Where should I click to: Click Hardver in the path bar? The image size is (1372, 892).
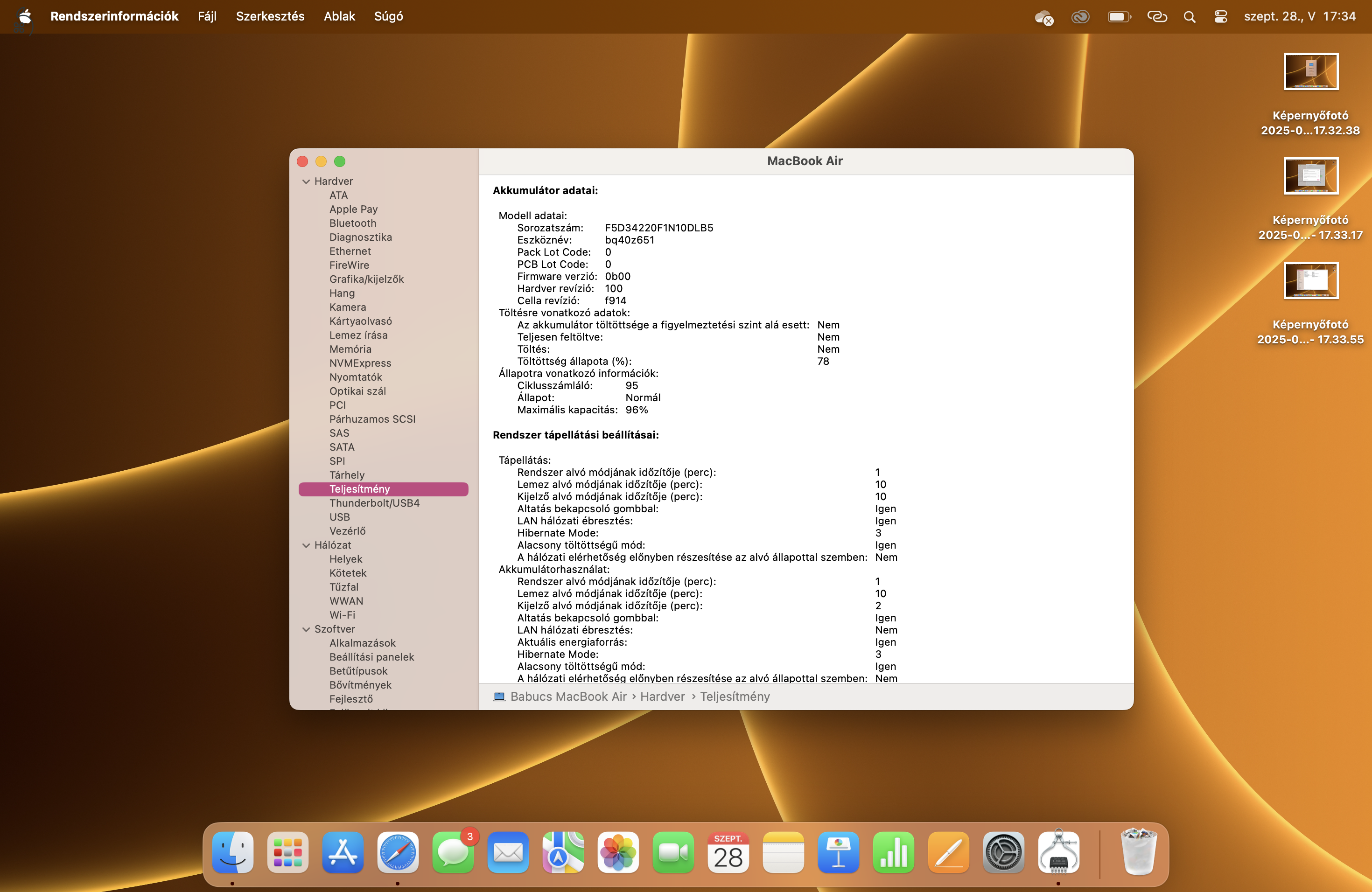(662, 696)
